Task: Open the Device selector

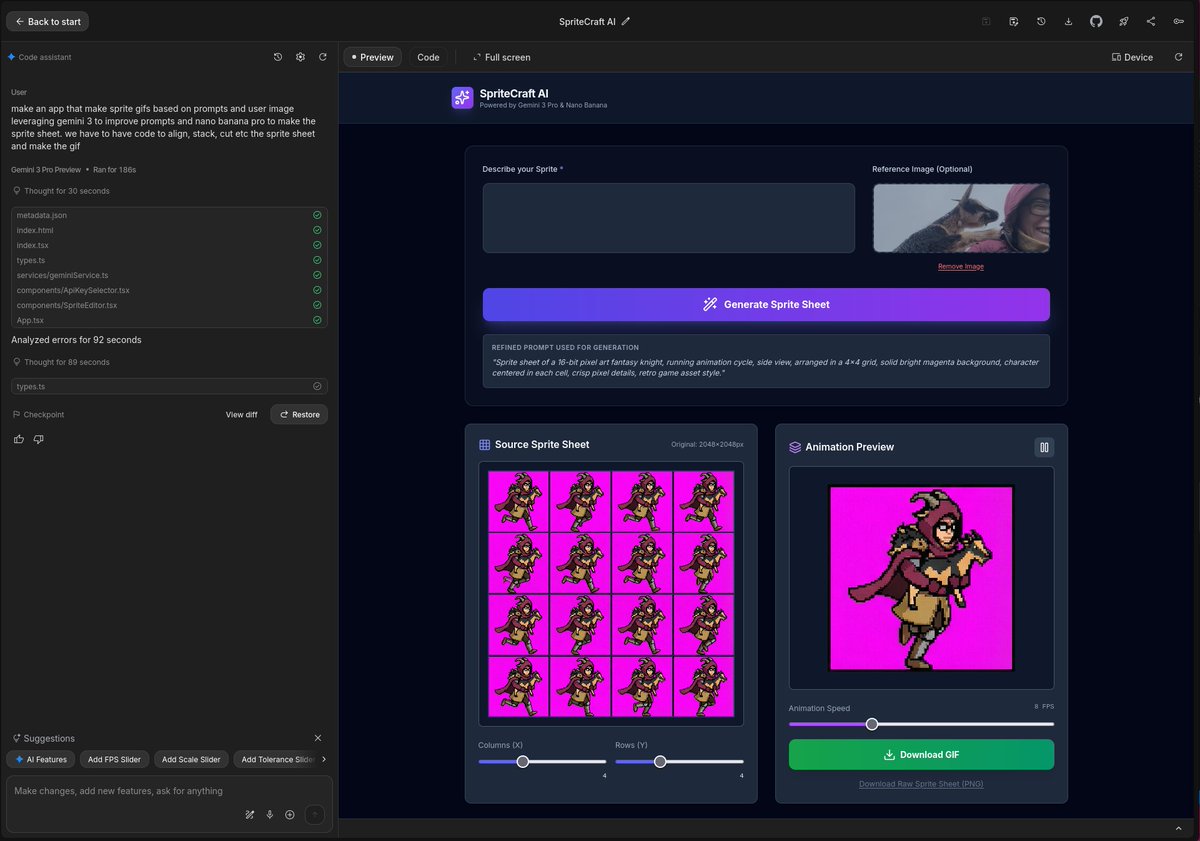Action: (x=1132, y=57)
